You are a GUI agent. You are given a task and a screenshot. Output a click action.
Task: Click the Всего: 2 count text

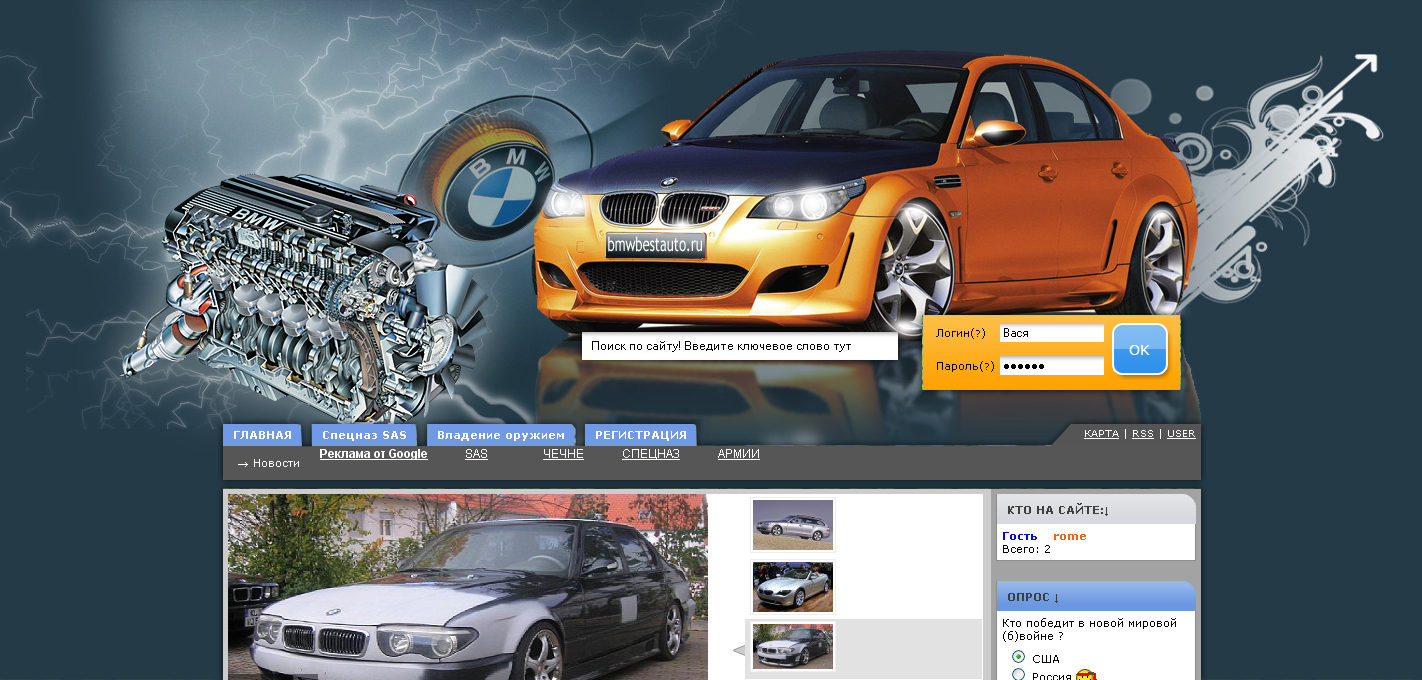(x=1026, y=549)
